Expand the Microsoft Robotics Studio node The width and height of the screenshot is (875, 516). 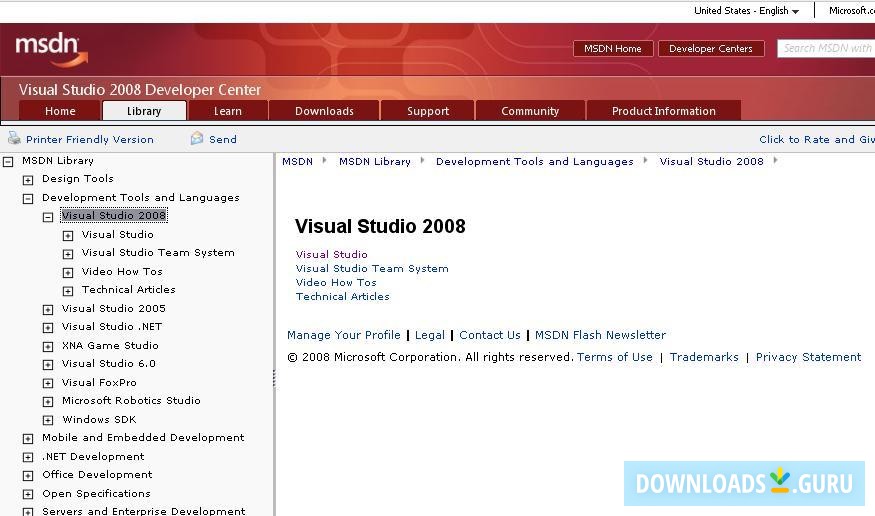(x=48, y=402)
